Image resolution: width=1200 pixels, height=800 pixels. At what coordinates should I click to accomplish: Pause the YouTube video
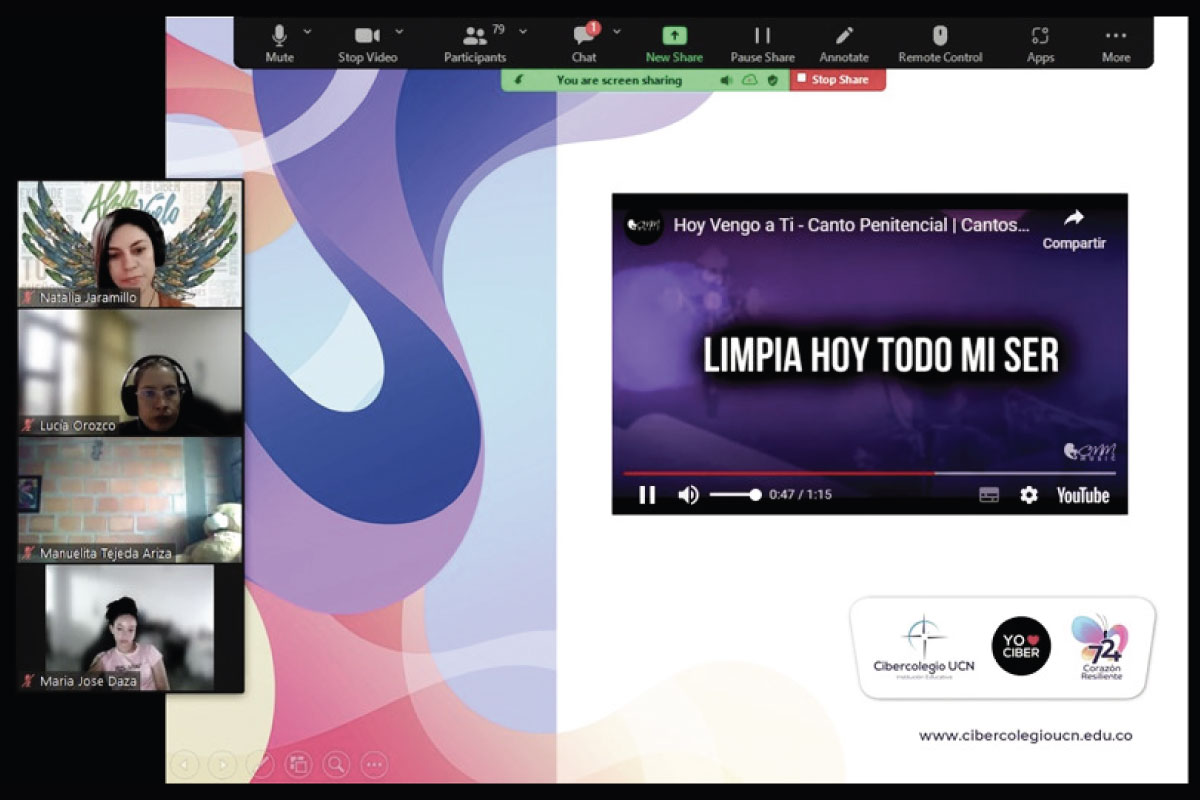click(x=647, y=495)
